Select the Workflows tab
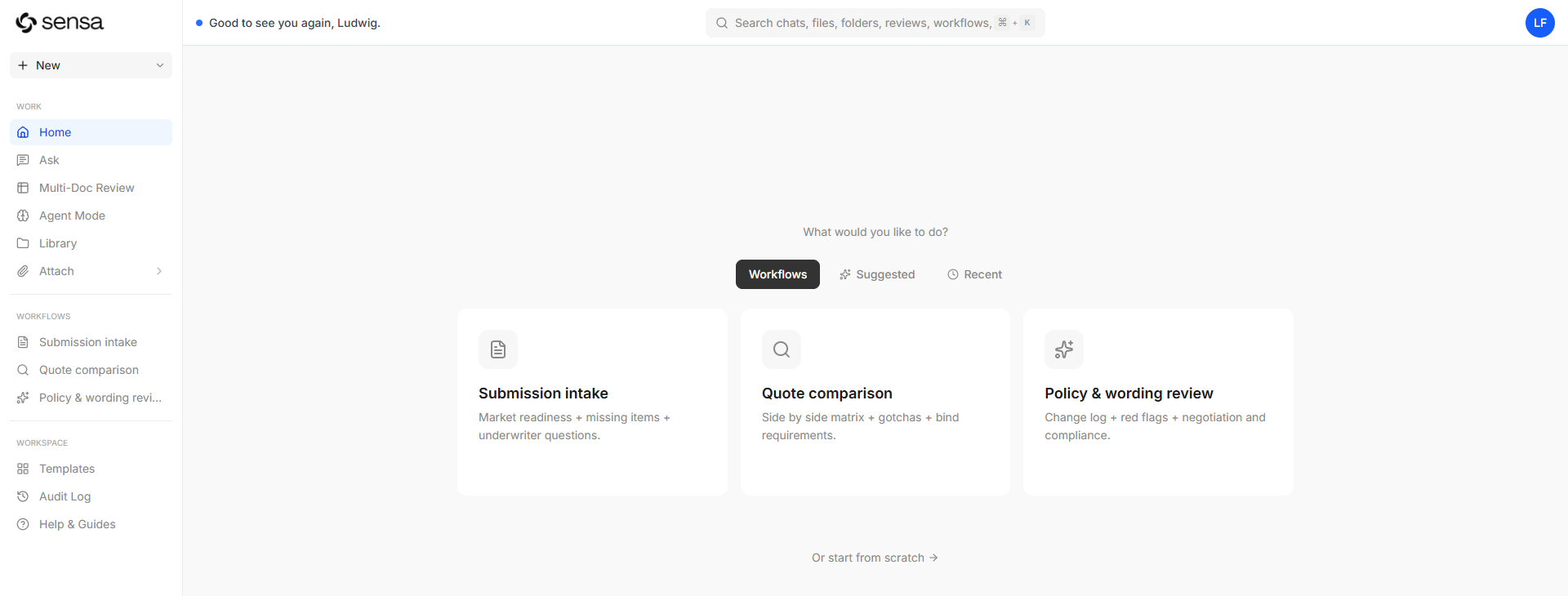The height and width of the screenshot is (596, 1568). 777,274
